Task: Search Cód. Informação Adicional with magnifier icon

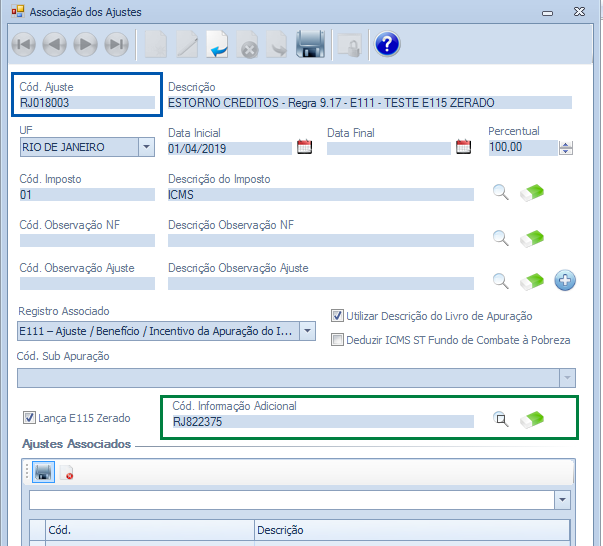Action: pos(500,420)
